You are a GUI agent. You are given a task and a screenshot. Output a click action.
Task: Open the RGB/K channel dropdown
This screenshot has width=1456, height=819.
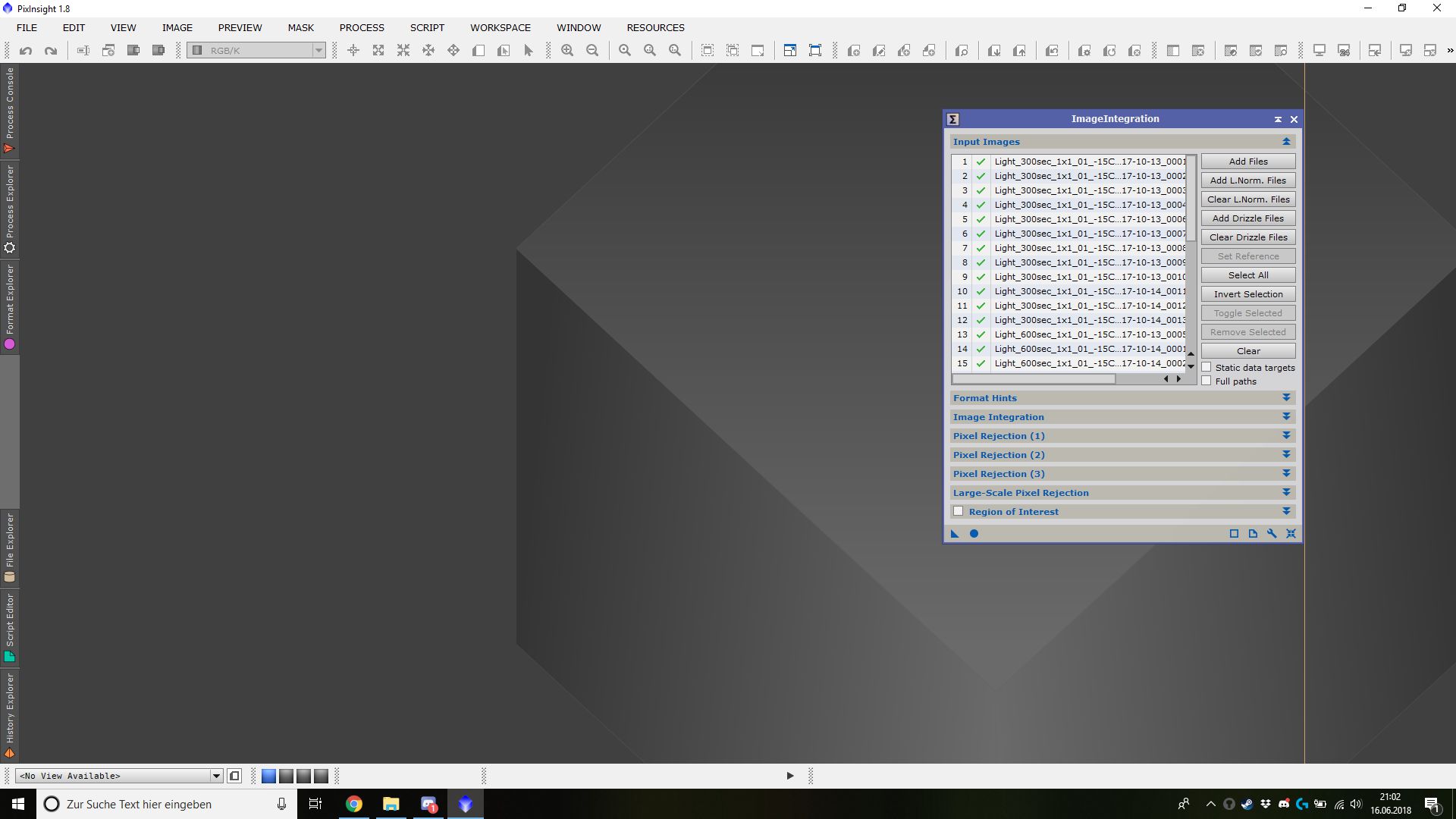(x=256, y=50)
